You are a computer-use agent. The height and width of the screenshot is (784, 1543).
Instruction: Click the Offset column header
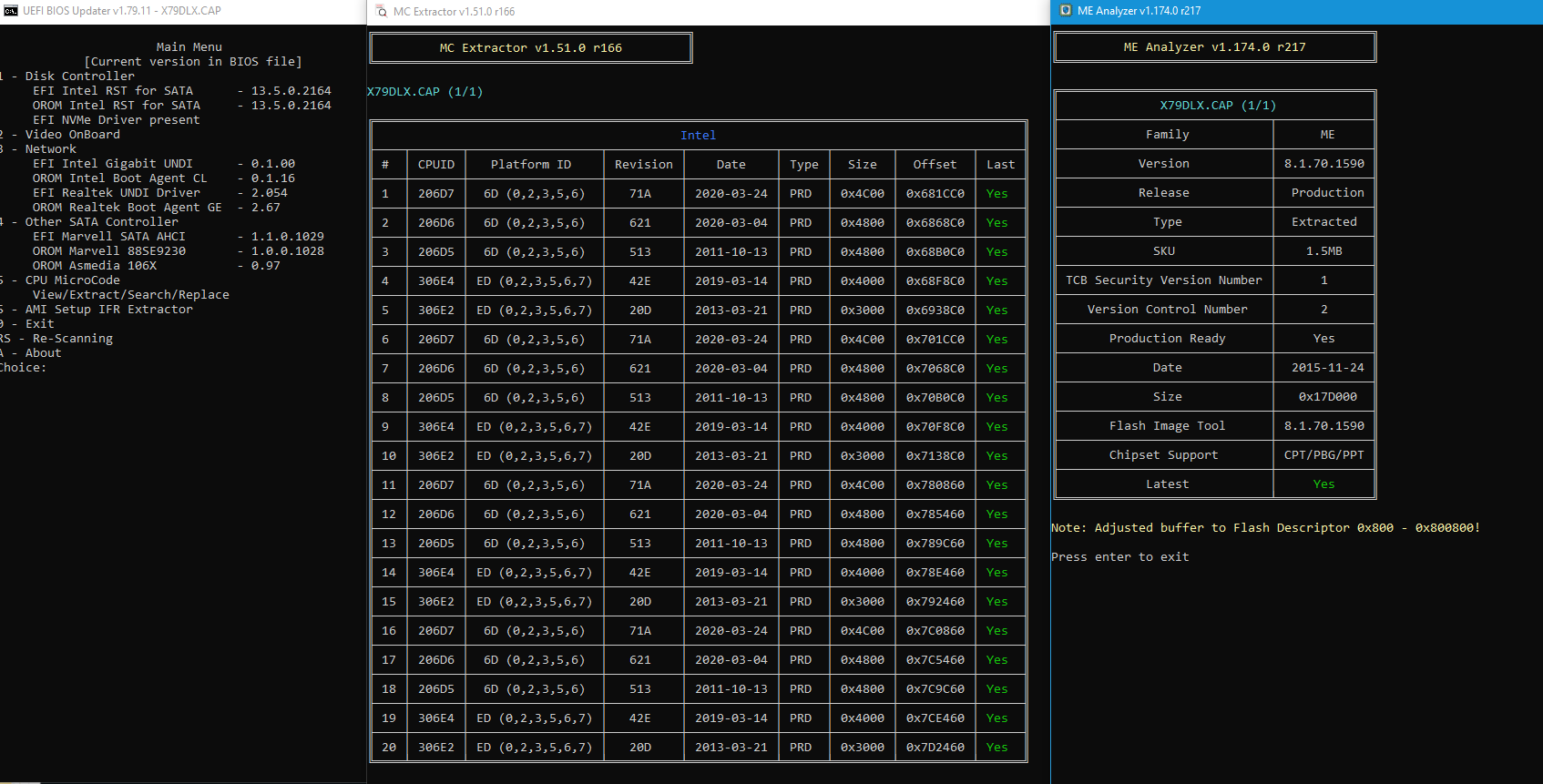[935, 165]
